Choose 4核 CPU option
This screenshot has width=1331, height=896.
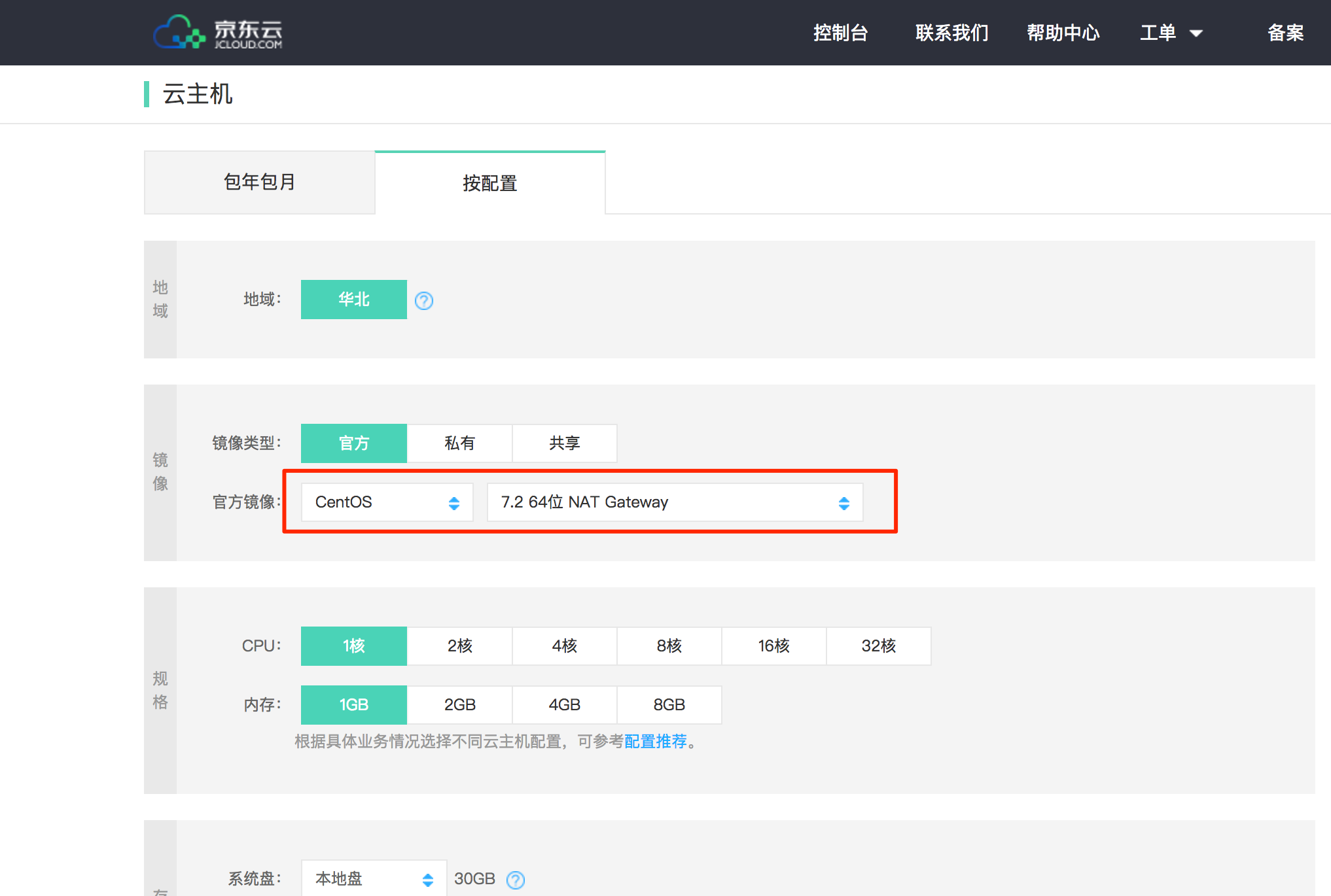click(x=565, y=646)
